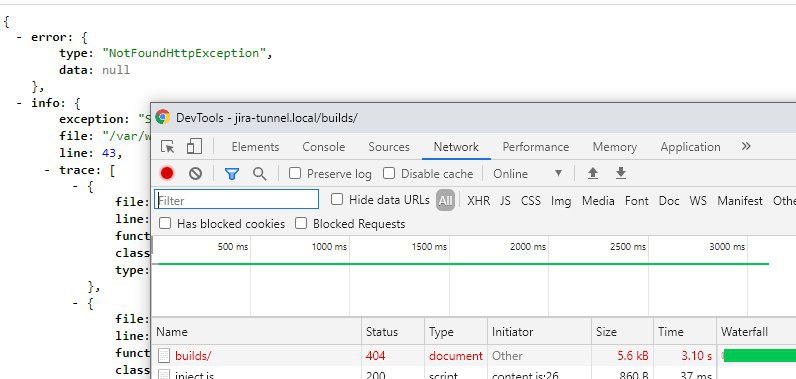Collapse the second trace entry object
Screen dimensions: 796x379
tap(76, 303)
